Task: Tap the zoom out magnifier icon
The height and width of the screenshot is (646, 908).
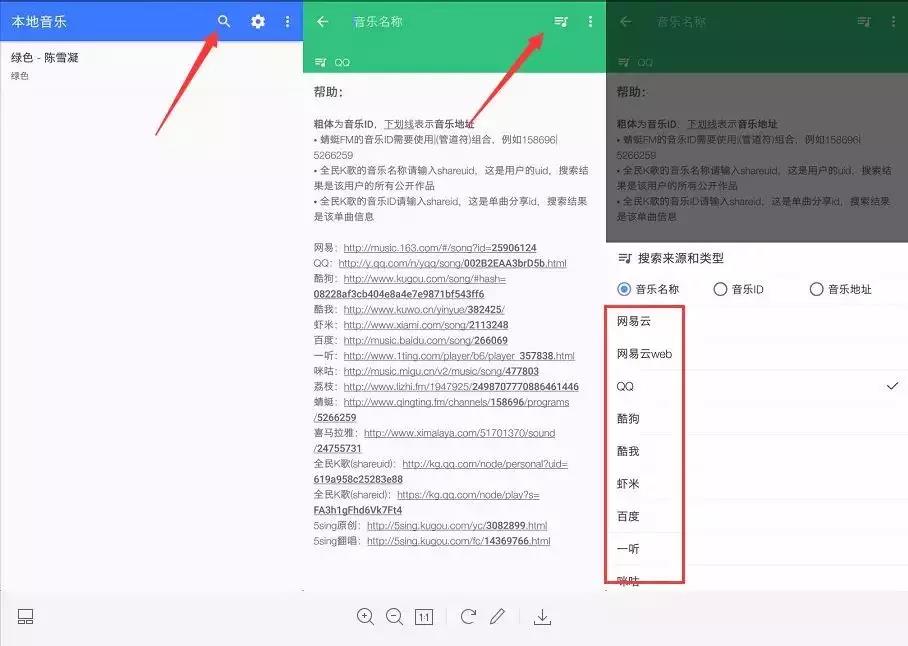Action: [394, 617]
